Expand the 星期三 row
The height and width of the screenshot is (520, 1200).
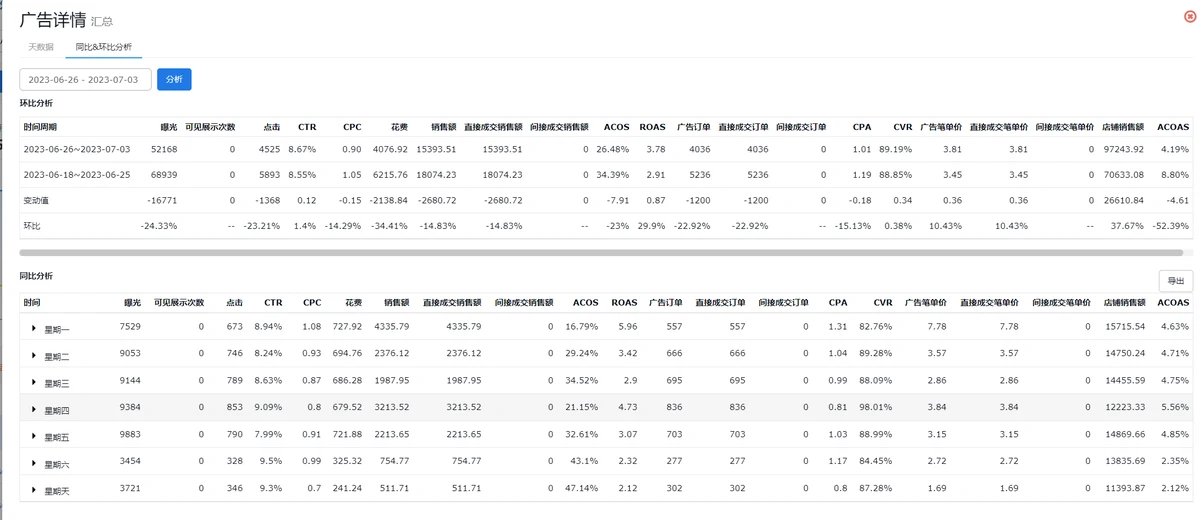pyautogui.click(x=34, y=383)
